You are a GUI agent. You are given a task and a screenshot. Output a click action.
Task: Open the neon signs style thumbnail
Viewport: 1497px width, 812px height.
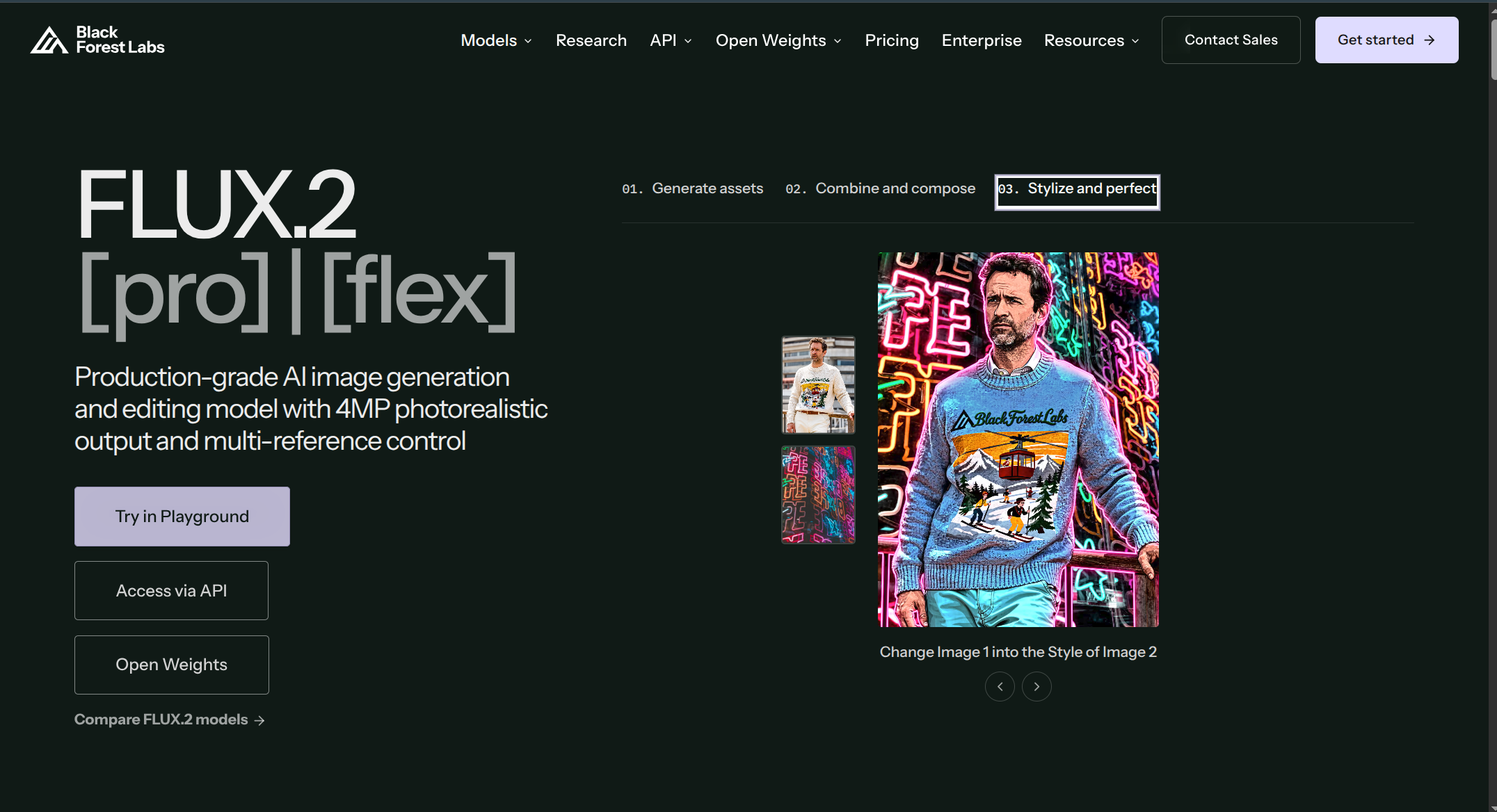pos(818,495)
